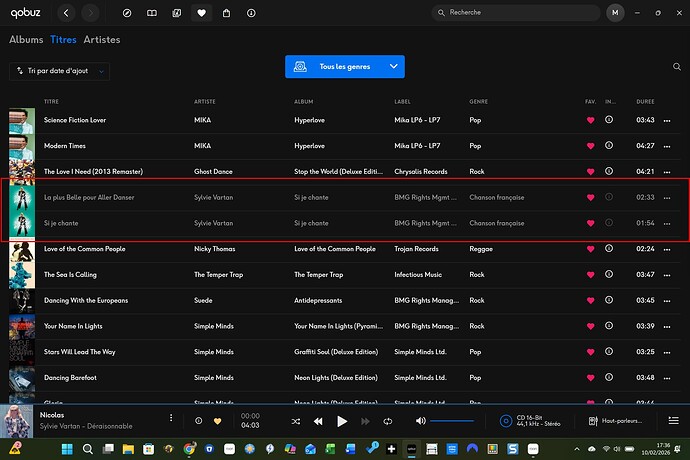Image resolution: width=690 pixels, height=460 pixels.
Task: Click the back navigation arrow
Action: pyautogui.click(x=66, y=13)
